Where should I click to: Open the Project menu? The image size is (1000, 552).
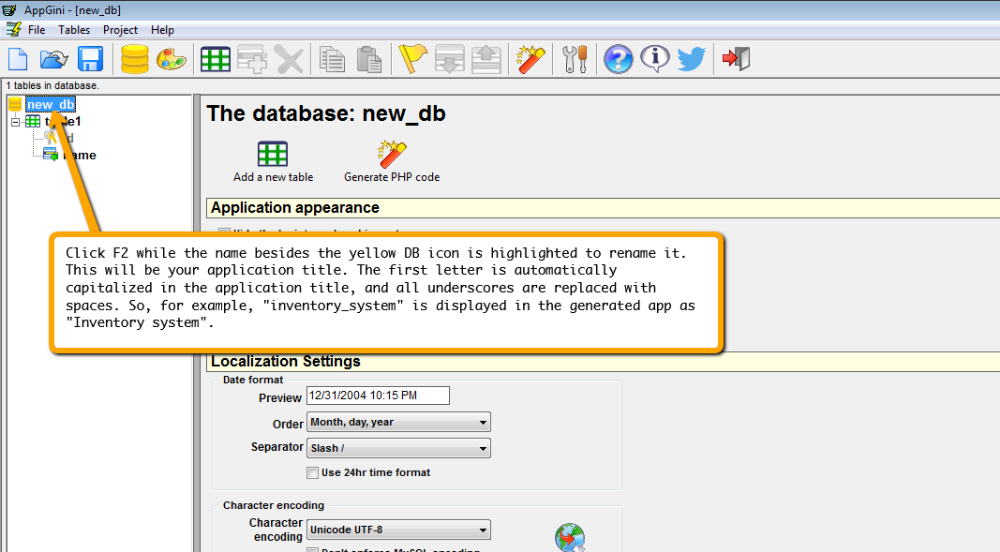120,30
